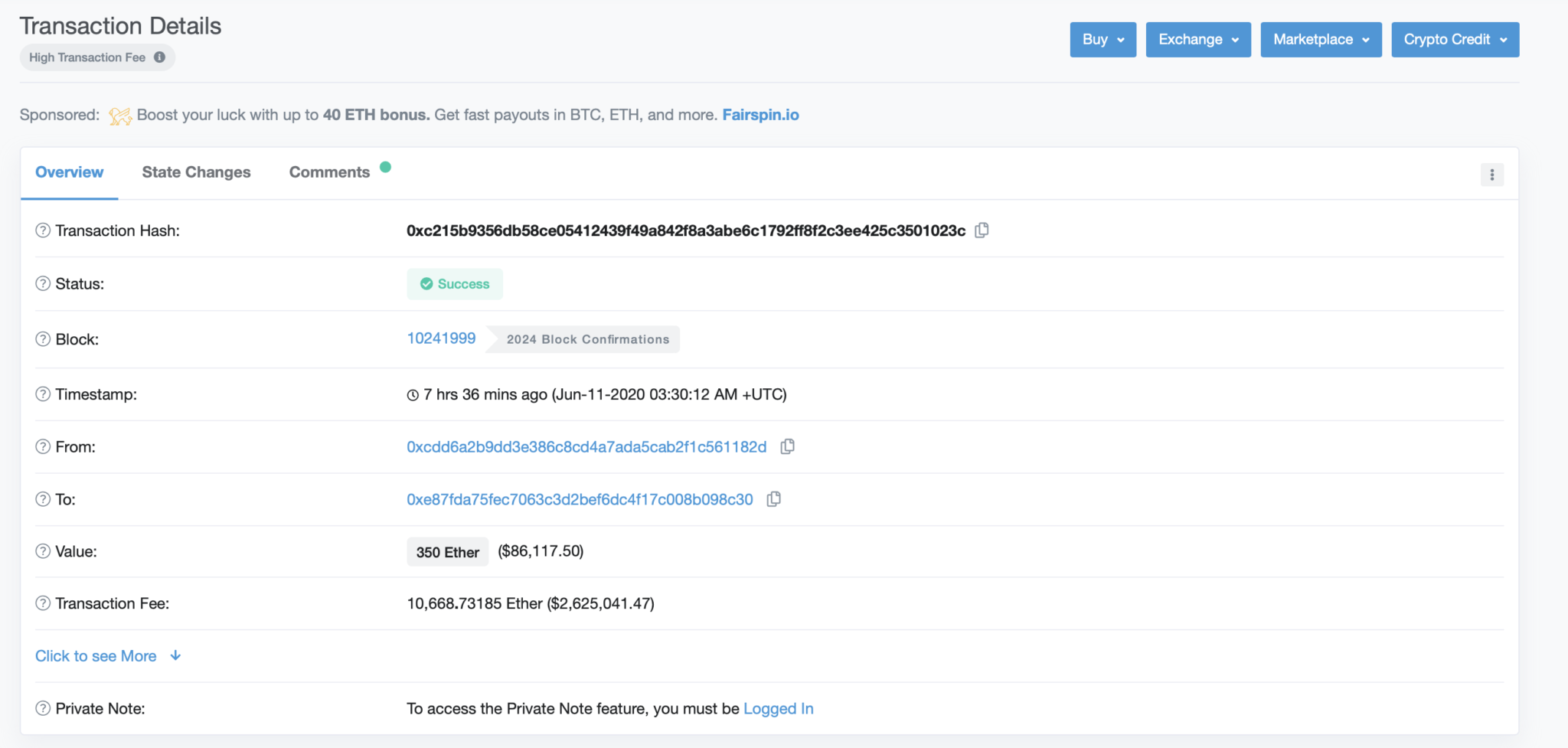The image size is (1568, 748).
Task: Click the High Transaction Fee info icon
Action: click(x=159, y=57)
